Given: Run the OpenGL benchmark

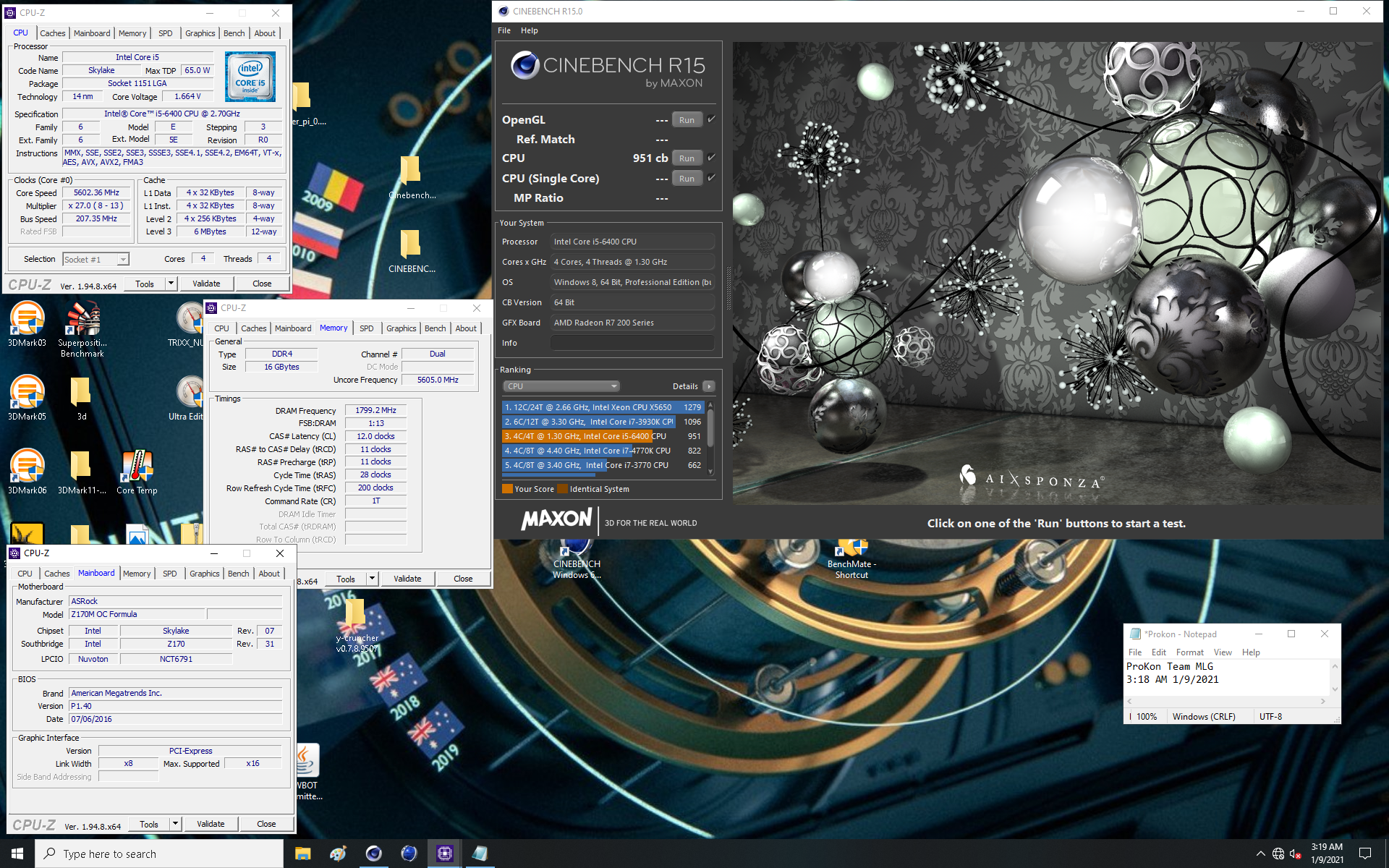Looking at the screenshot, I should 687,120.
